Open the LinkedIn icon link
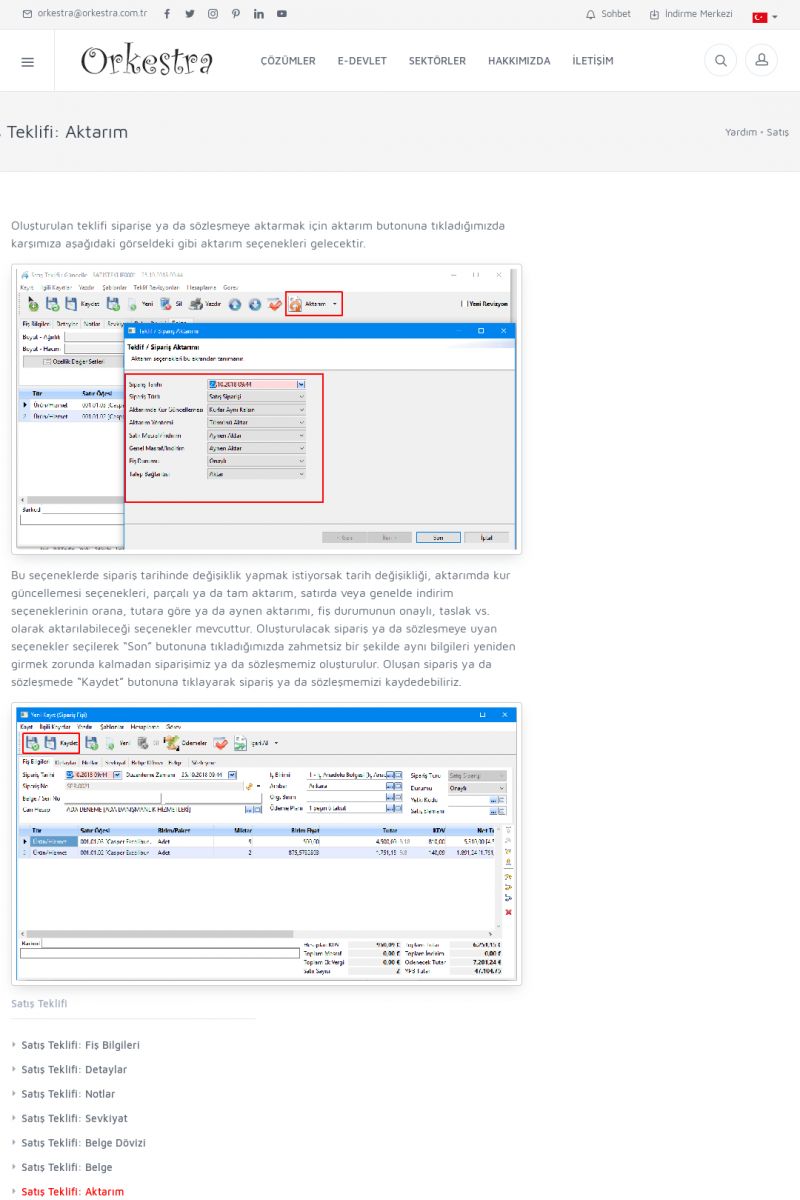The height and width of the screenshot is (1200, 800). click(x=259, y=14)
